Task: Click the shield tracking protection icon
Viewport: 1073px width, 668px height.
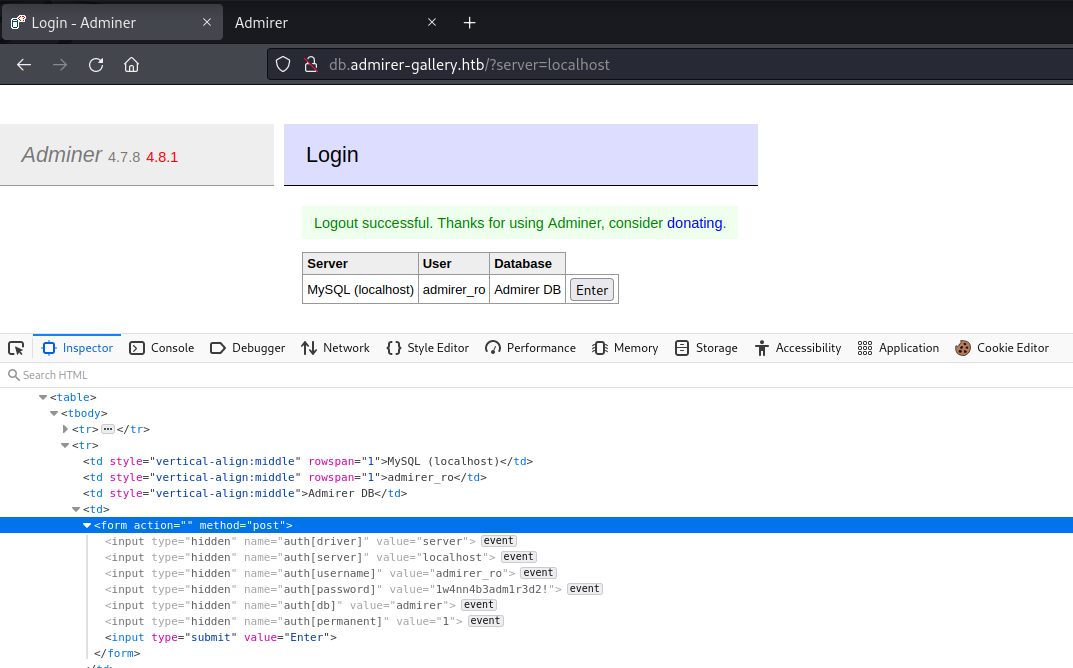Action: (284, 65)
